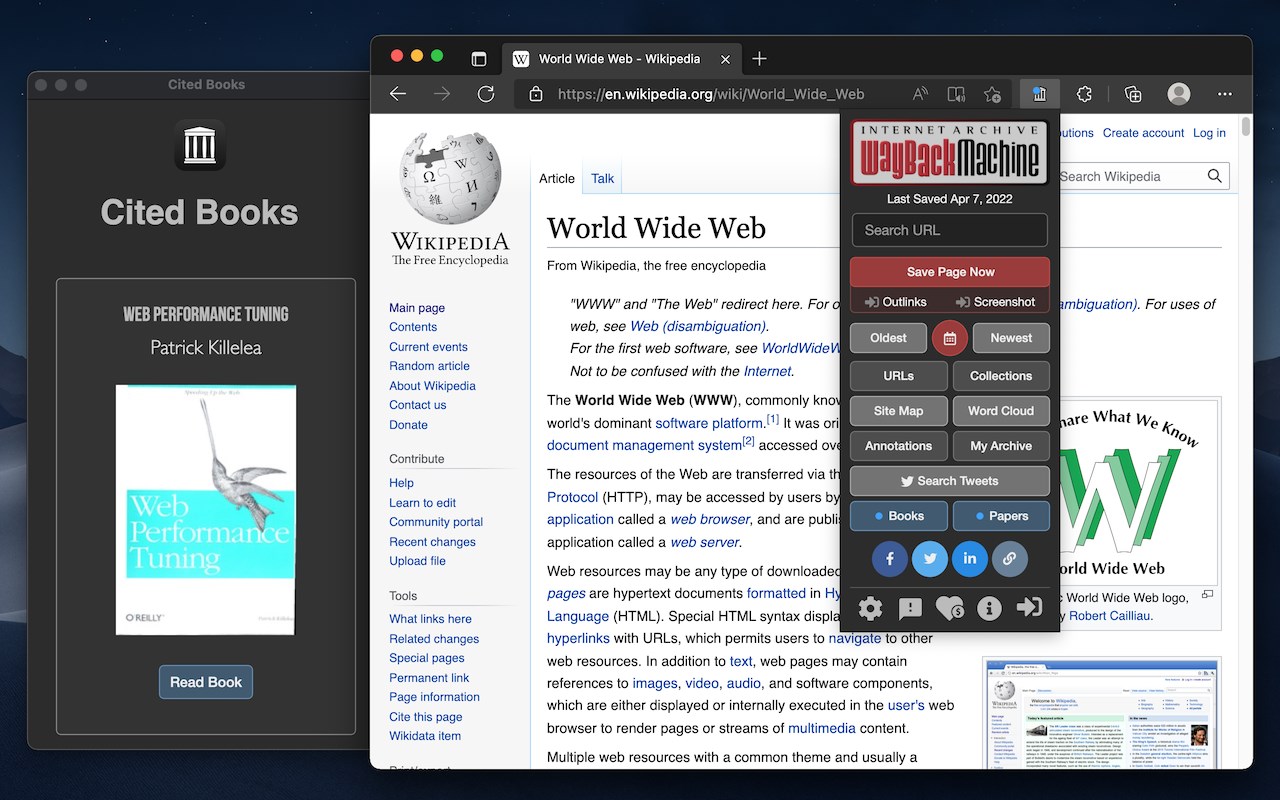1280x800 pixels.
Task: Follow the software platform link
Action: pos(710,423)
